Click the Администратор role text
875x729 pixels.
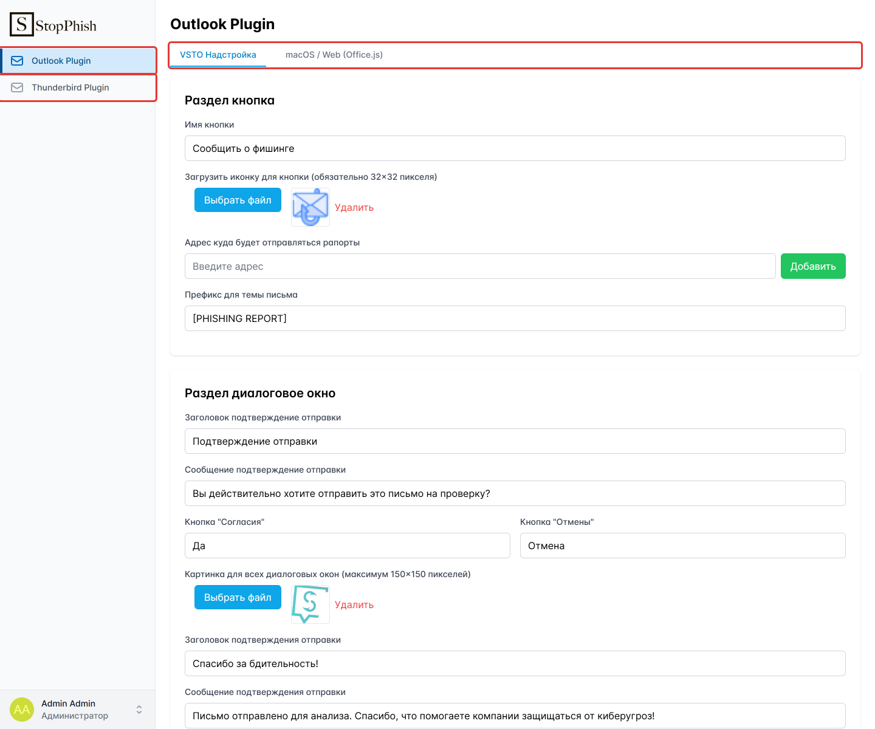point(75,716)
